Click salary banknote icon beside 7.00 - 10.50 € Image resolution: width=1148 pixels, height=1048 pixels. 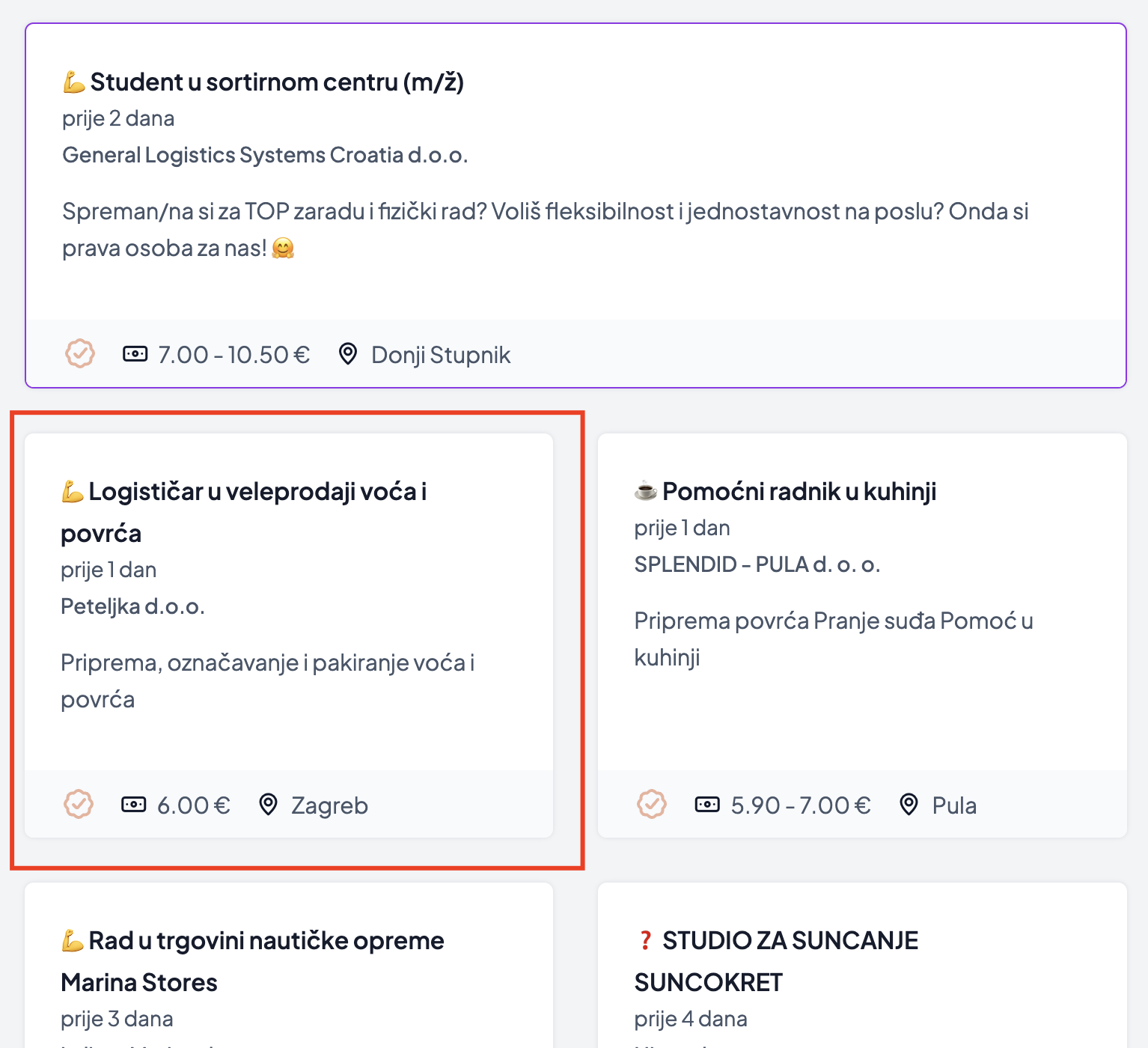pos(135,353)
